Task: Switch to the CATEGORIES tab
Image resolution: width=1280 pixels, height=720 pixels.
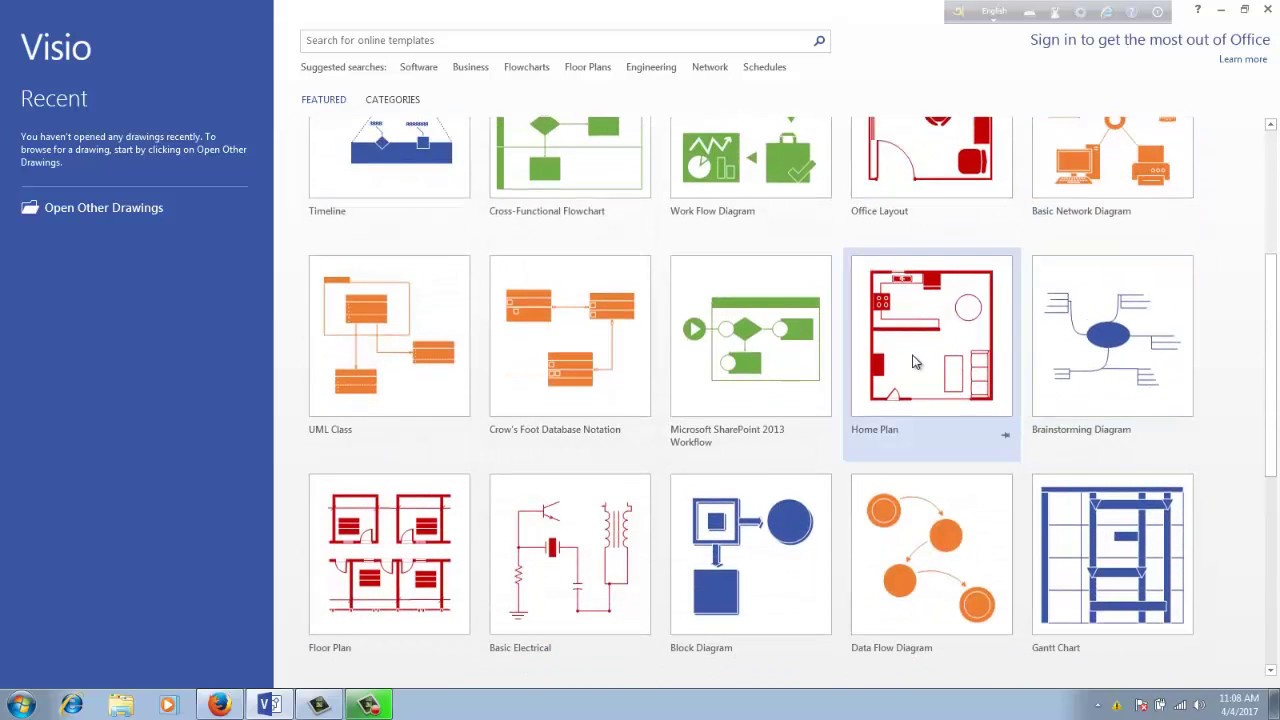Action: (392, 99)
